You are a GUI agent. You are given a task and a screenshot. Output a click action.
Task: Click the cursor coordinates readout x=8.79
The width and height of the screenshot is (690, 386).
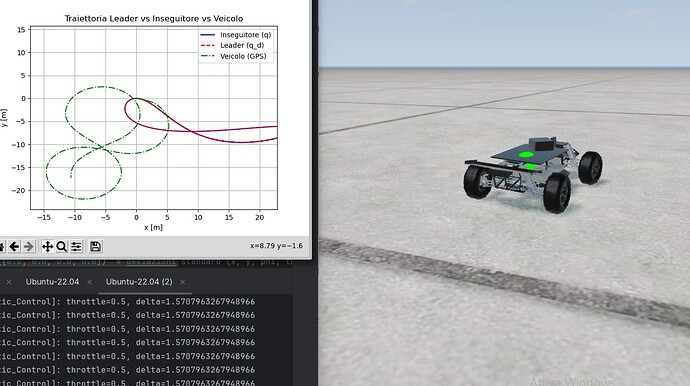pos(276,246)
